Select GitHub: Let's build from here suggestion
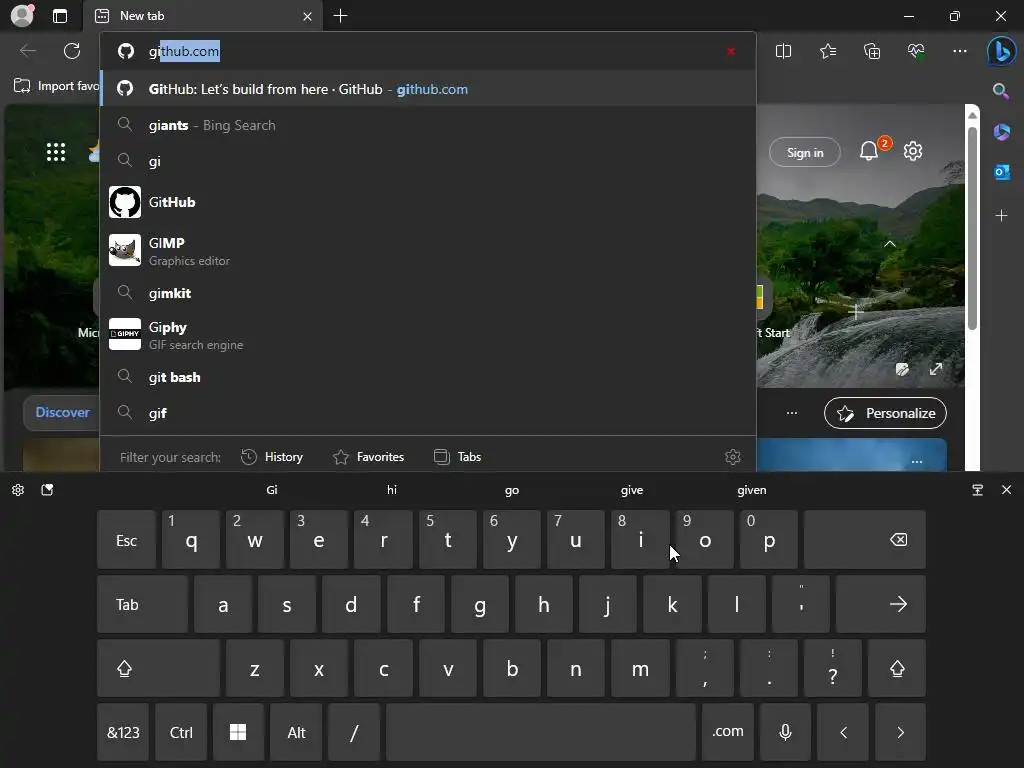The height and width of the screenshot is (768, 1024). point(428,89)
